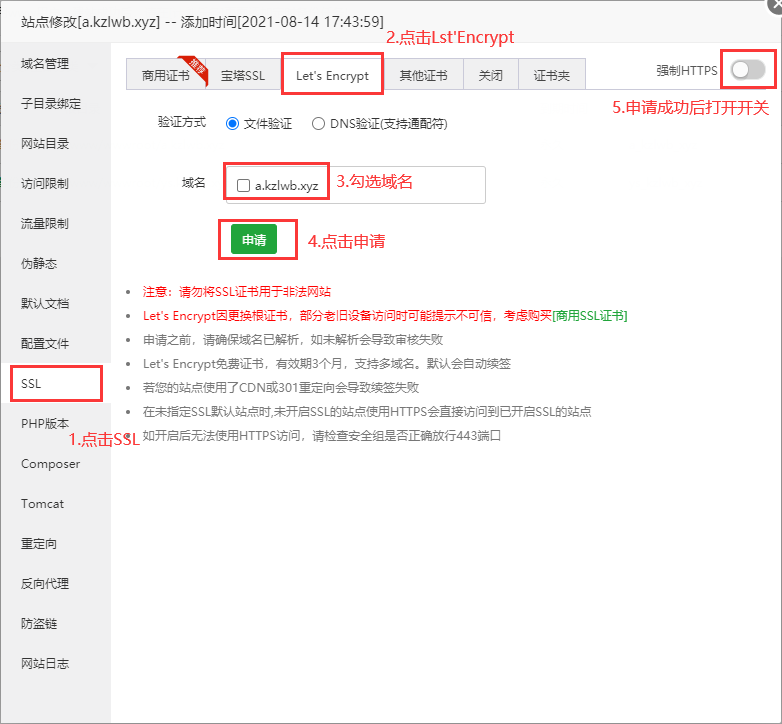Switch to the 商用证书 tab

[166, 75]
